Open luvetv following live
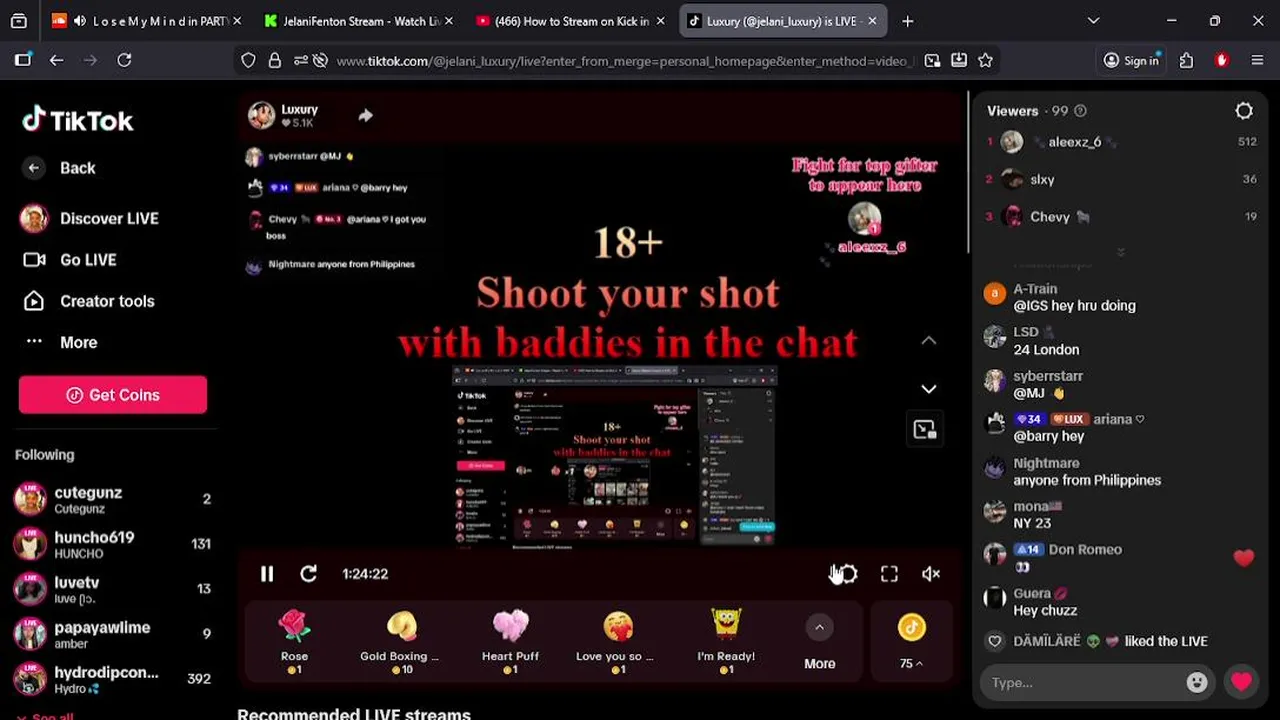Viewport: 1280px width, 720px height. pyautogui.click(x=113, y=589)
